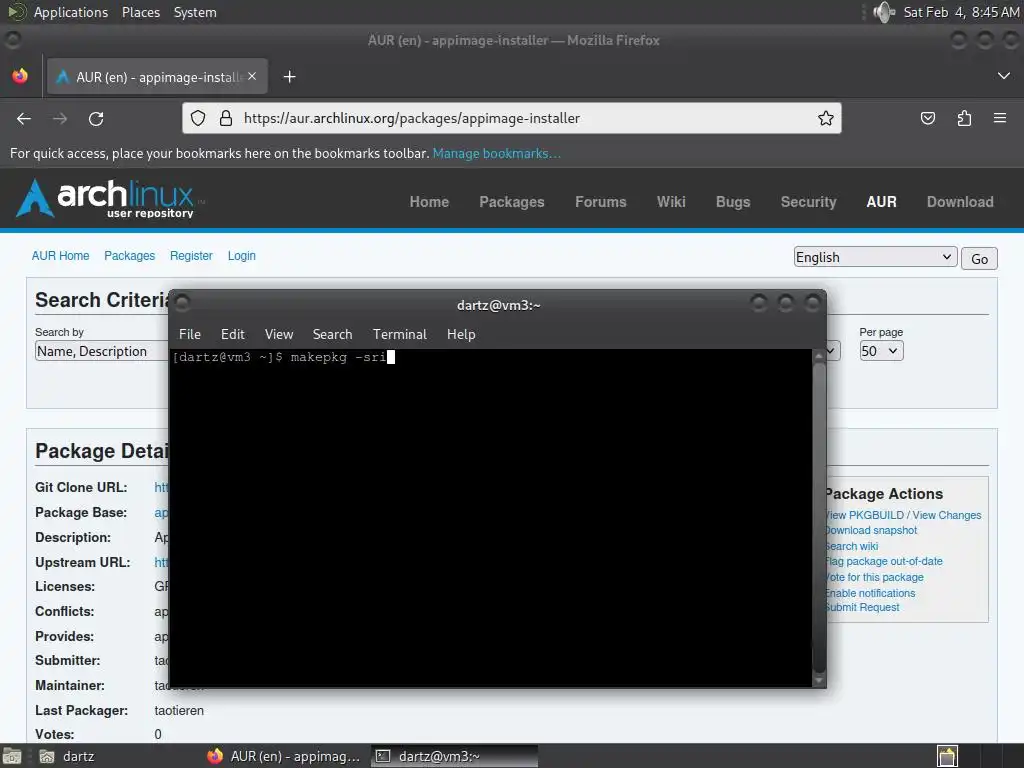Switch to AUR Firefox window in taskbar
The width and height of the screenshot is (1024, 768).
(x=283, y=756)
